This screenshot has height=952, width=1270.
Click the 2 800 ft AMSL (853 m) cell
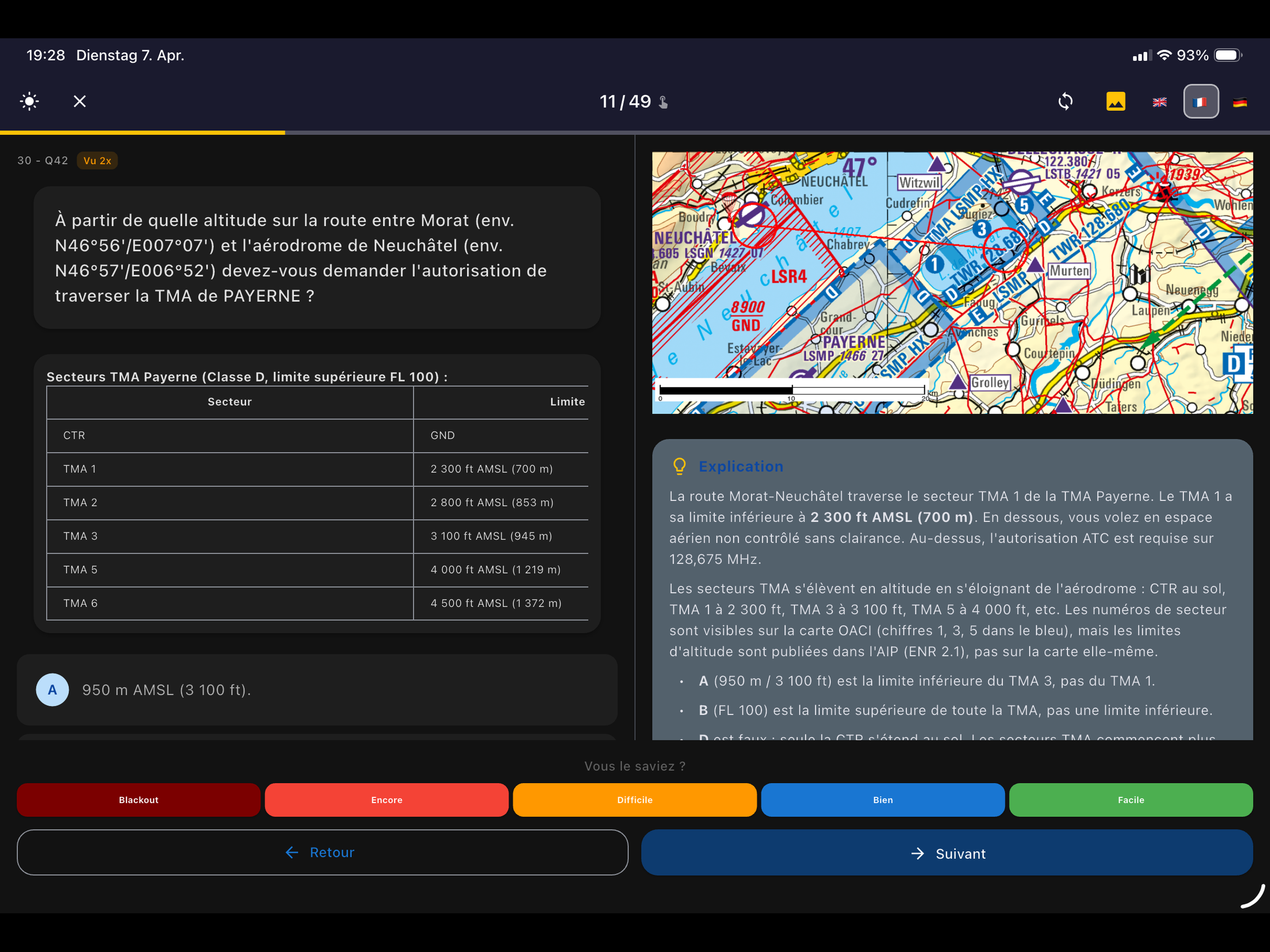(501, 503)
